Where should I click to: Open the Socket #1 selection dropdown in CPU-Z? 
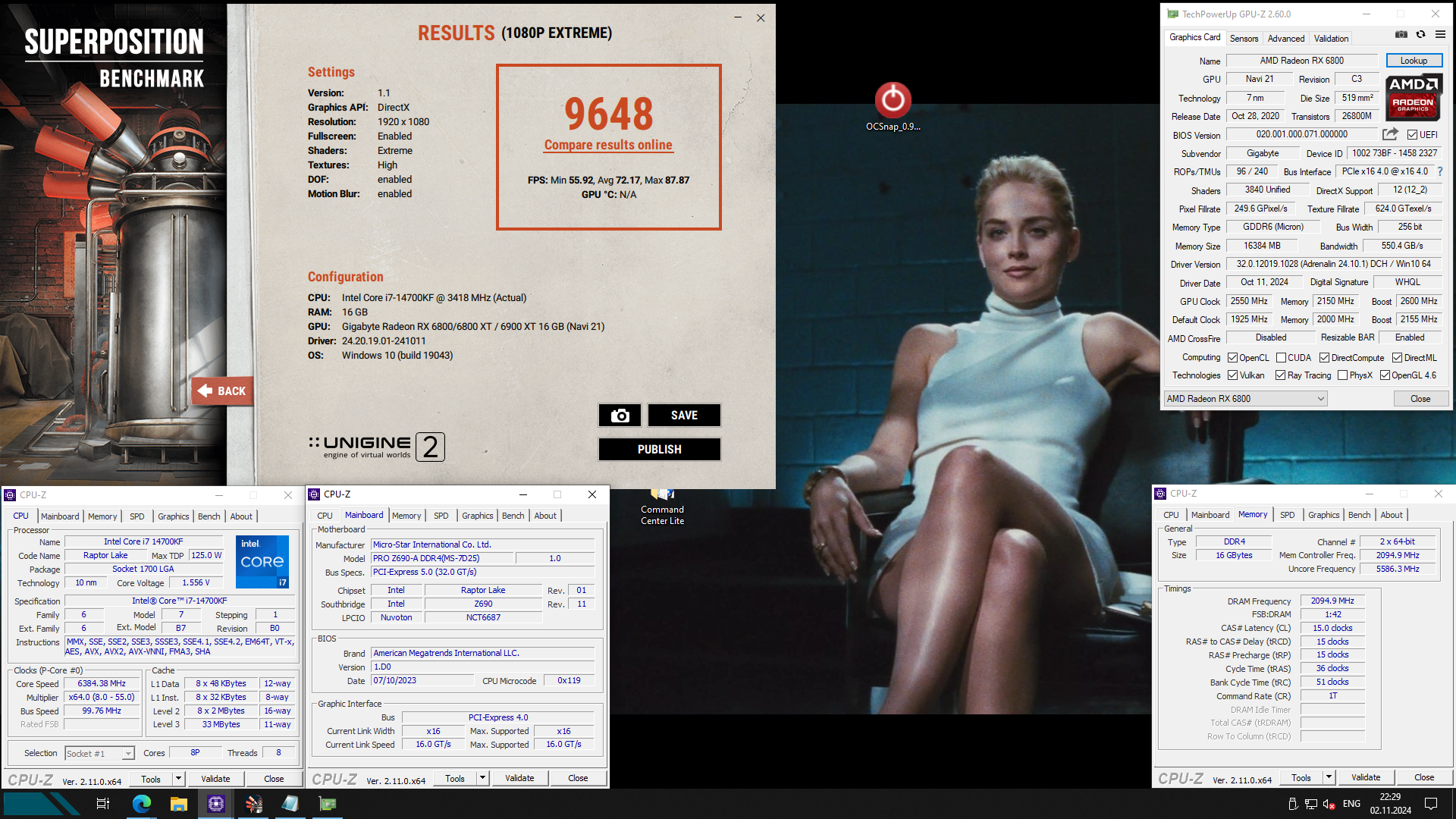click(99, 754)
